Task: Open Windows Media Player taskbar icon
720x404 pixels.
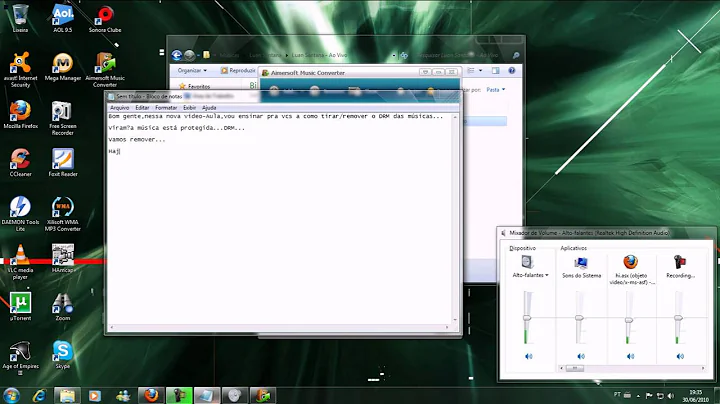Action: click(x=94, y=395)
